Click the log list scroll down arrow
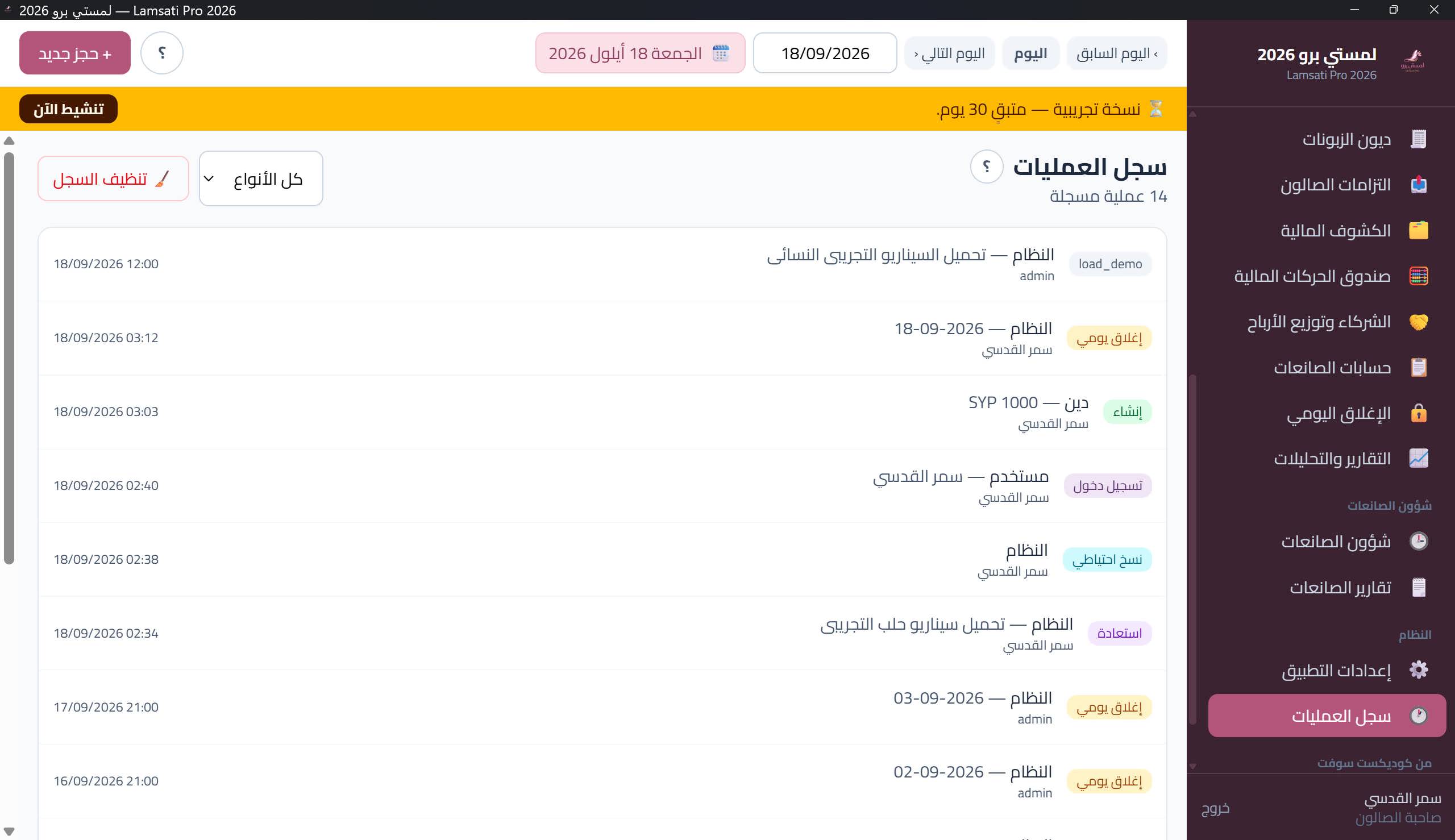1455x840 pixels. 9,831
